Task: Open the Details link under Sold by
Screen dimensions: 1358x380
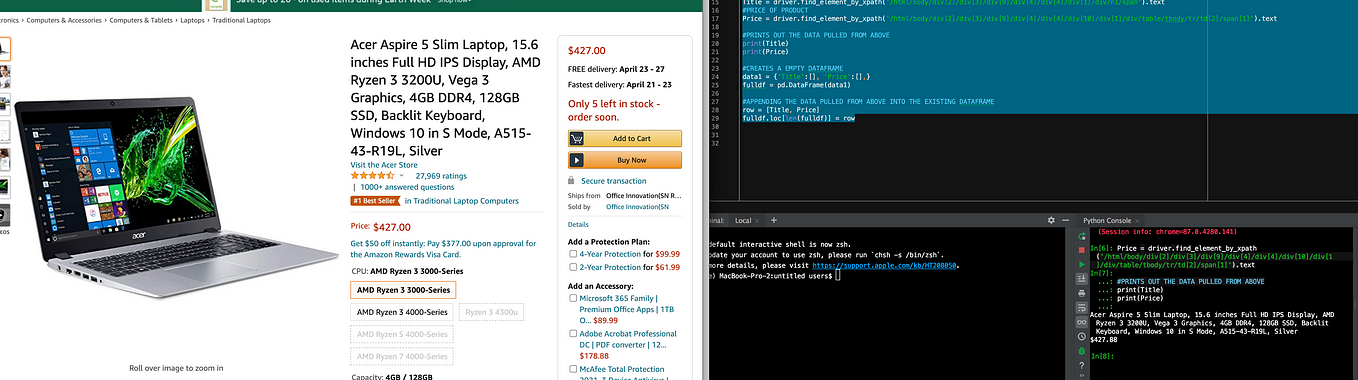Action: point(578,225)
